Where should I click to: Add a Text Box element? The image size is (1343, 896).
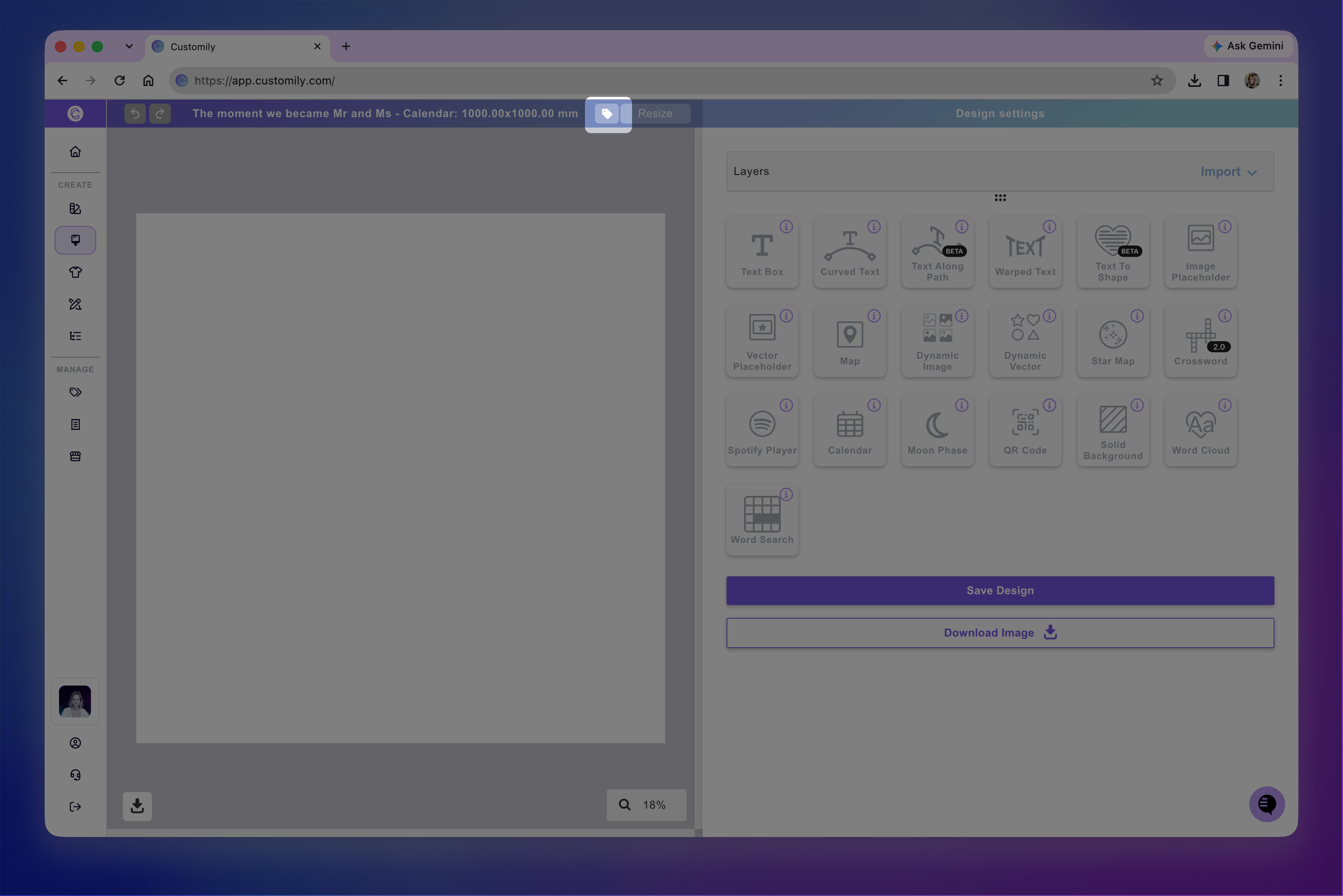pos(762,252)
